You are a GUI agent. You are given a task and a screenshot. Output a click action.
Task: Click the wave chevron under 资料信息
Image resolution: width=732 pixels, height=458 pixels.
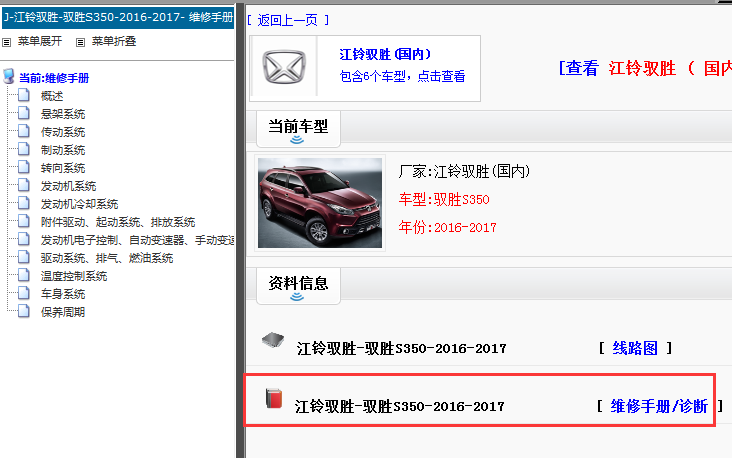tap(297, 296)
